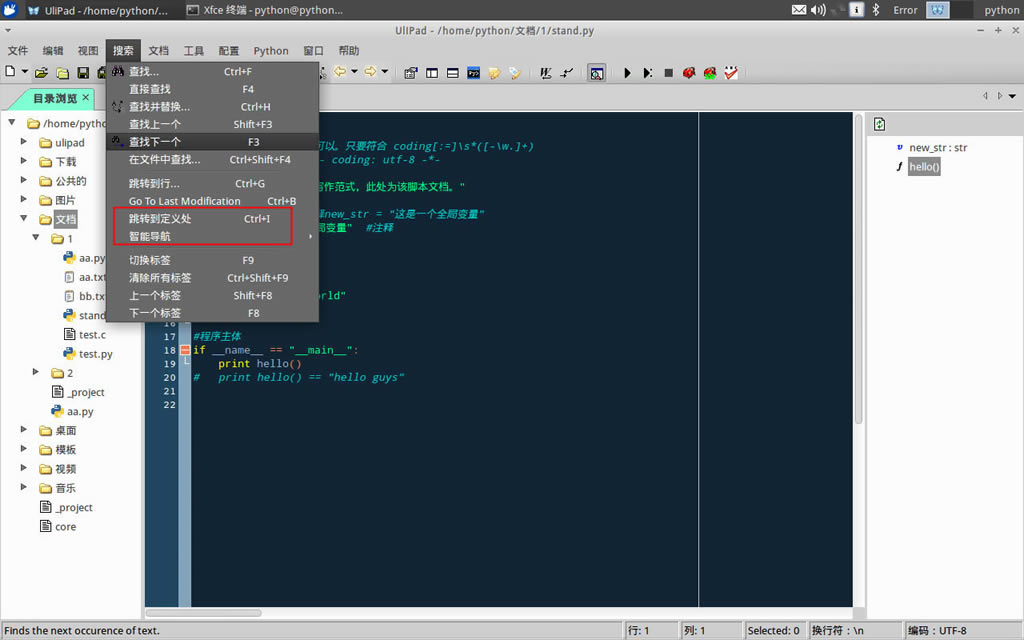Click the Save file floppy icon
The height and width of the screenshot is (640, 1024).
tap(83, 73)
